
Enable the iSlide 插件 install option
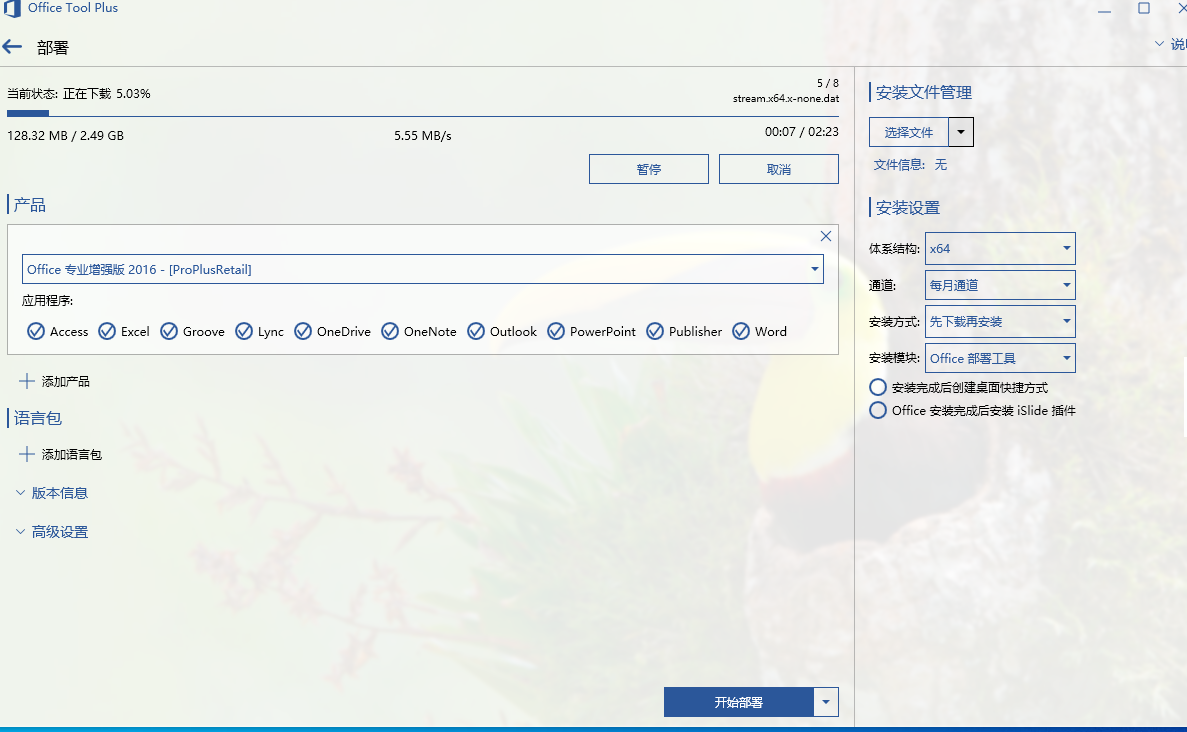877,409
